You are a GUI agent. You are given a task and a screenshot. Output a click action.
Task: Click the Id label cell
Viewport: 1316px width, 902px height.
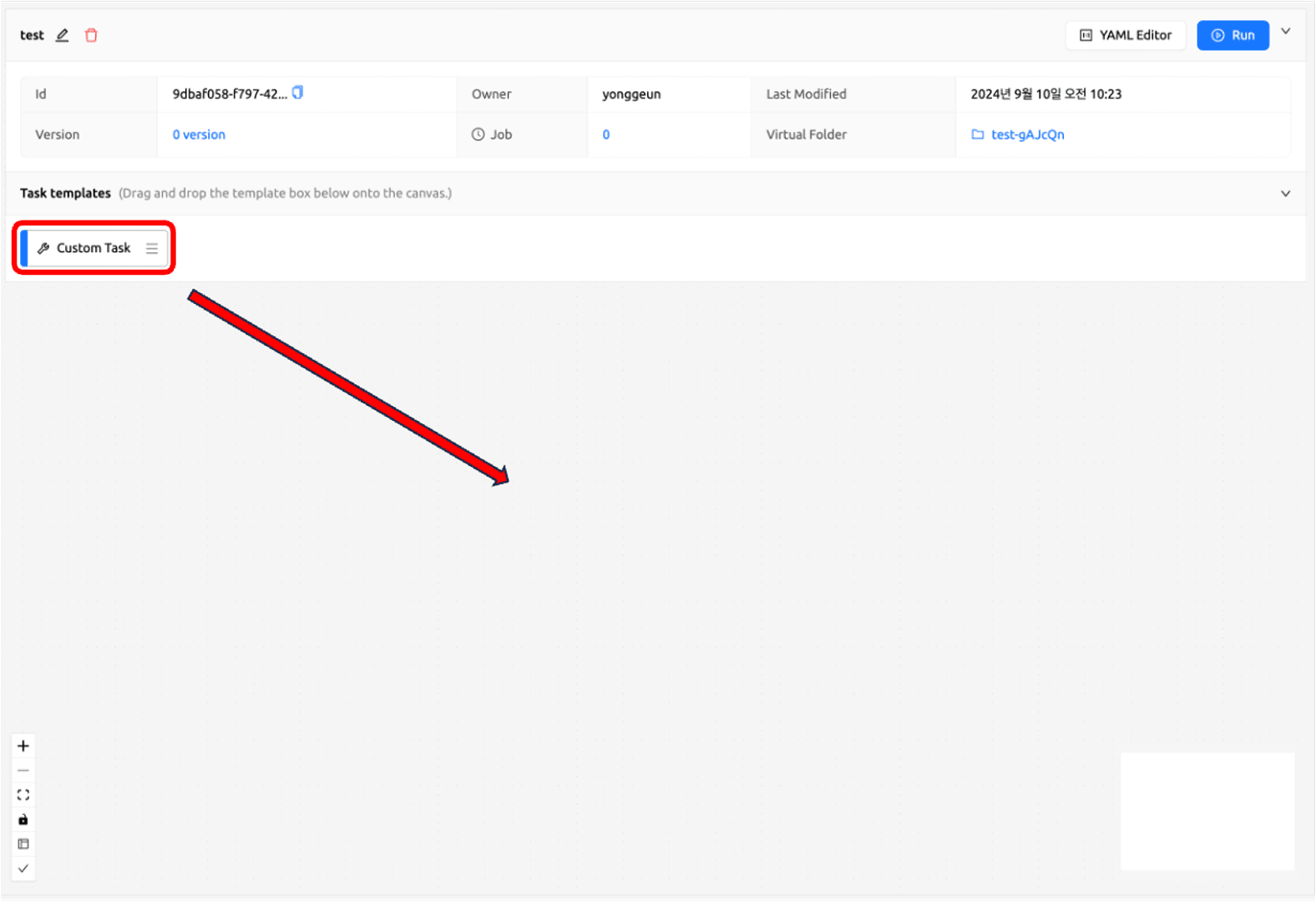tap(89, 94)
